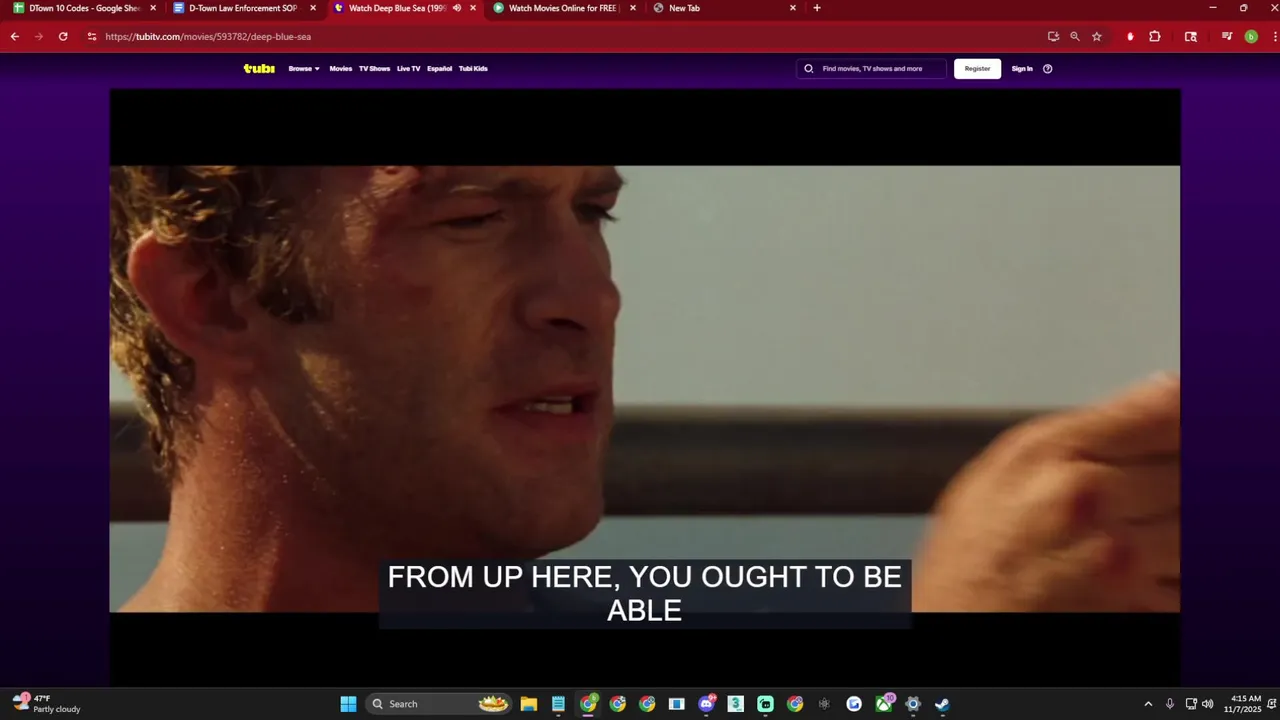Close the New Tab tab
1280x720 pixels.
pyautogui.click(x=793, y=8)
